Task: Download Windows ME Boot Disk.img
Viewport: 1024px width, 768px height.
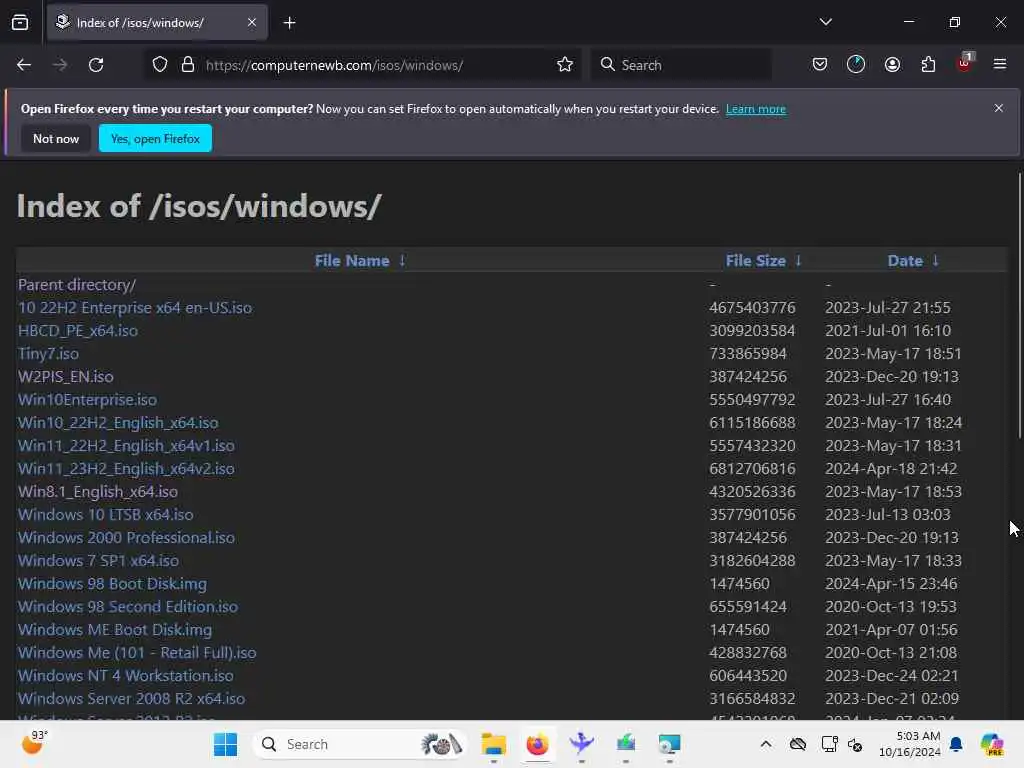Action: pyautogui.click(x=115, y=630)
